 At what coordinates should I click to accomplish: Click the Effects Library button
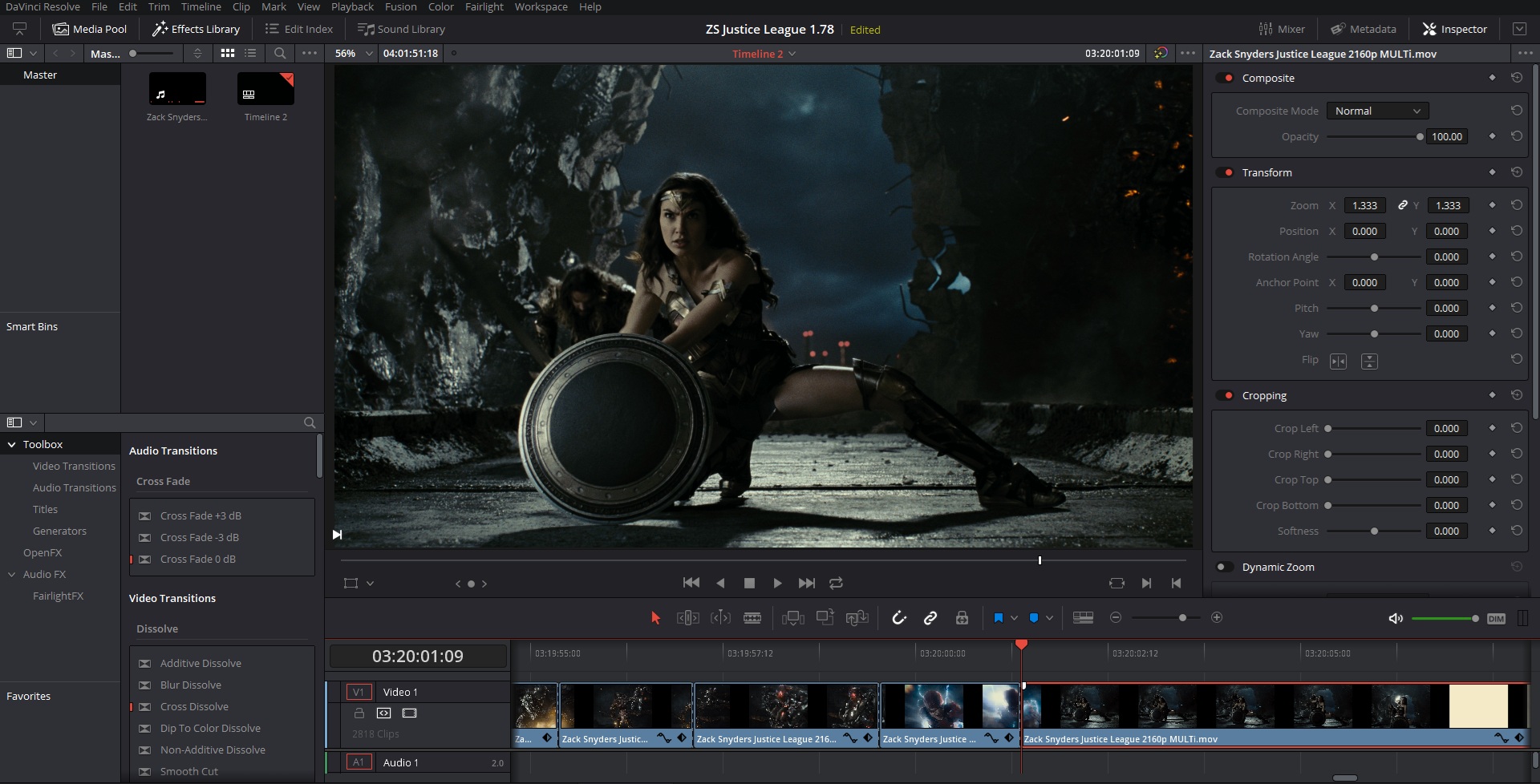(197, 29)
